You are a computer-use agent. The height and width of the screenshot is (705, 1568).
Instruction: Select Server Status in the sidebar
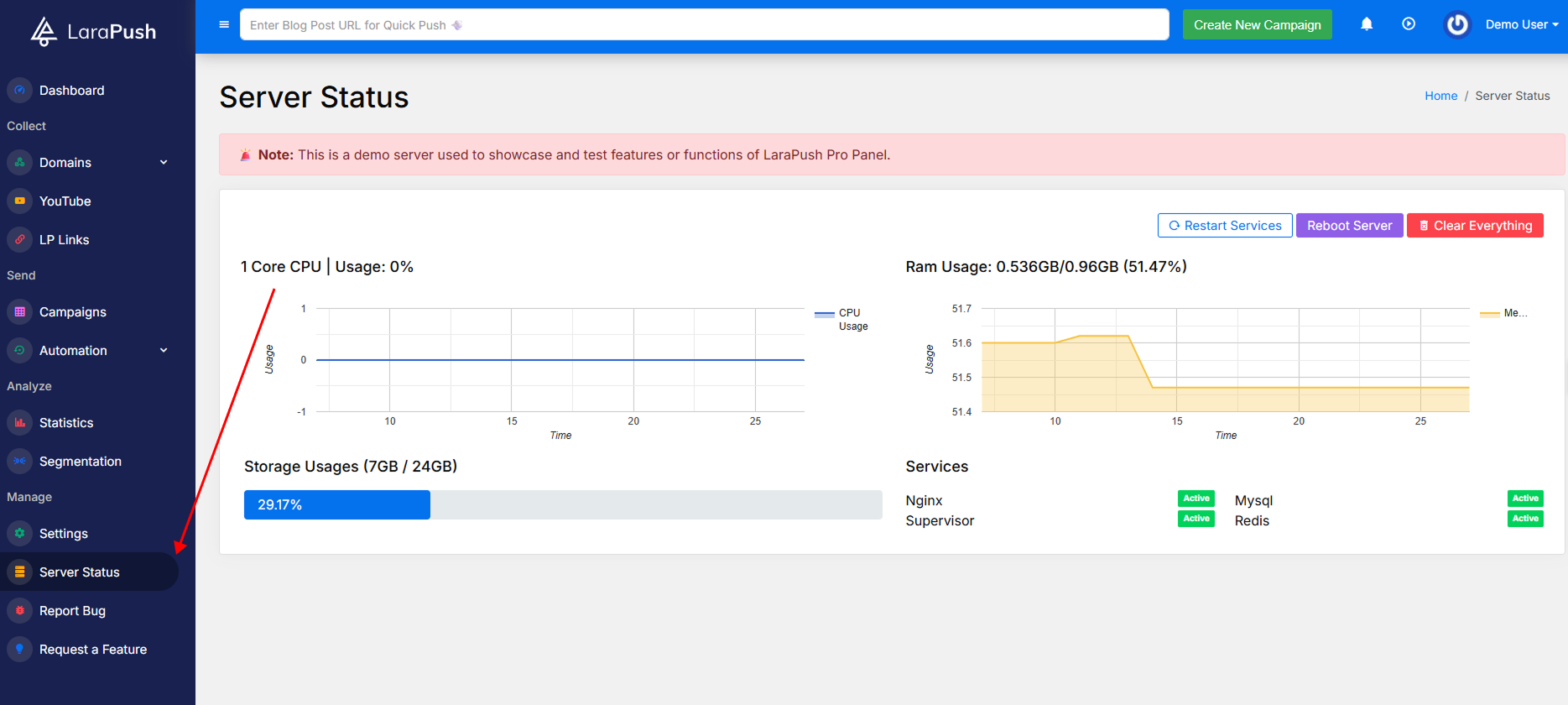(89, 572)
